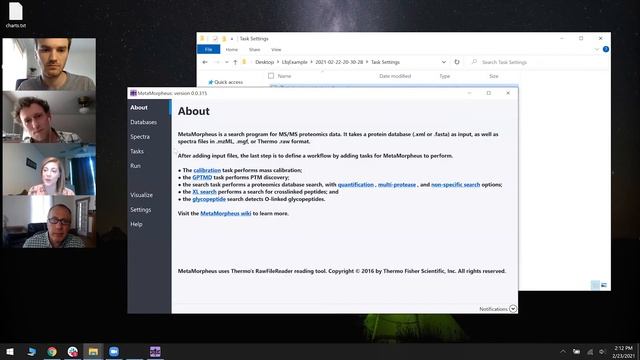Select the bottom participant with glasses thumbnail
This screenshot has width=640, height=360.
pyautogui.click(x=49, y=222)
